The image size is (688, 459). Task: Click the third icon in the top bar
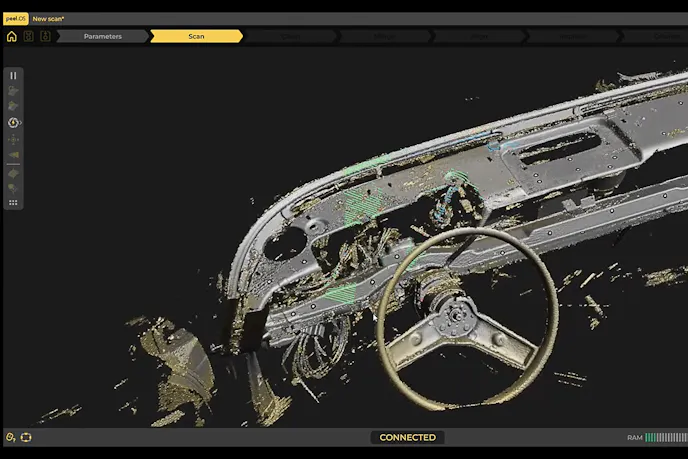pos(45,36)
